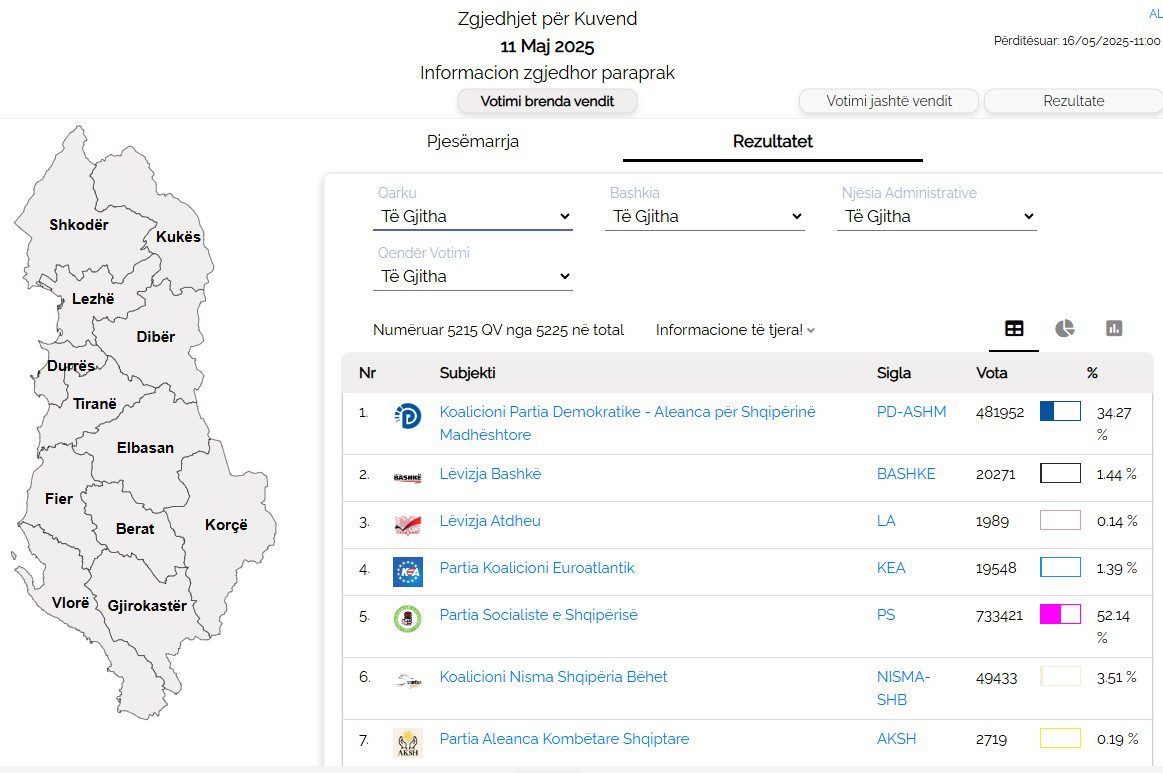Screen dimensions: 1163x773
Task: Open the Rezultate button at top right
Action: point(1073,101)
